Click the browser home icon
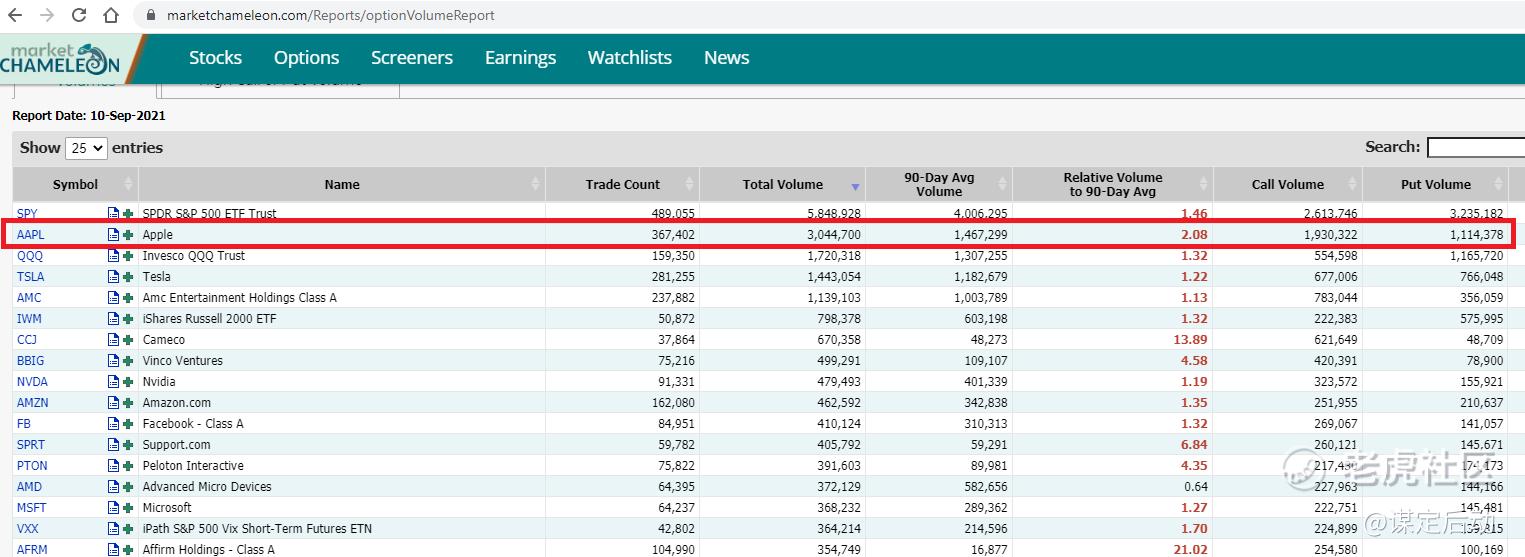 click(x=111, y=16)
